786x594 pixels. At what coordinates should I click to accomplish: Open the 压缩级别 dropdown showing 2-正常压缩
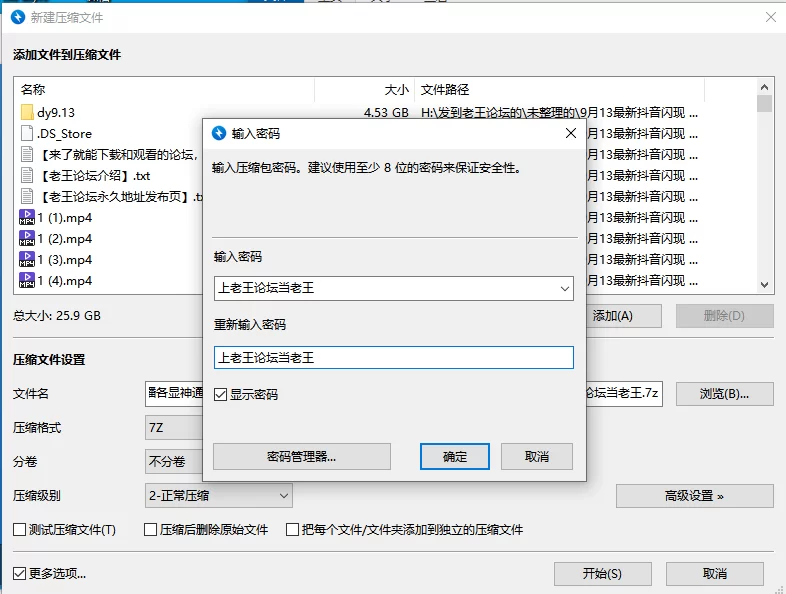(219, 496)
